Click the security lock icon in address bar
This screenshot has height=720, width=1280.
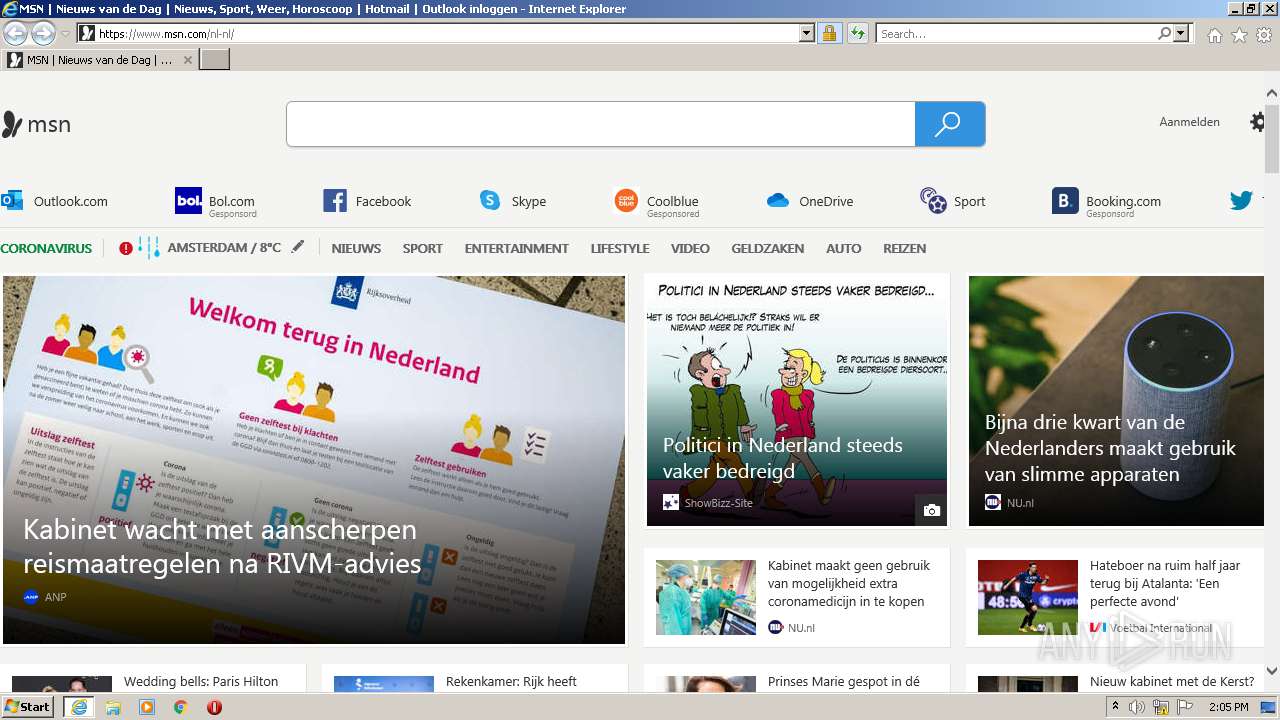[x=829, y=33]
